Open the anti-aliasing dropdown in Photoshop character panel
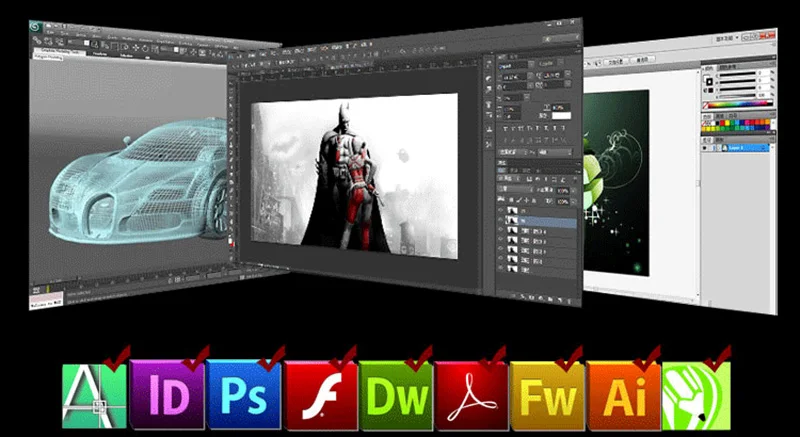Screen dimensions: 800x437 (x=555, y=152)
